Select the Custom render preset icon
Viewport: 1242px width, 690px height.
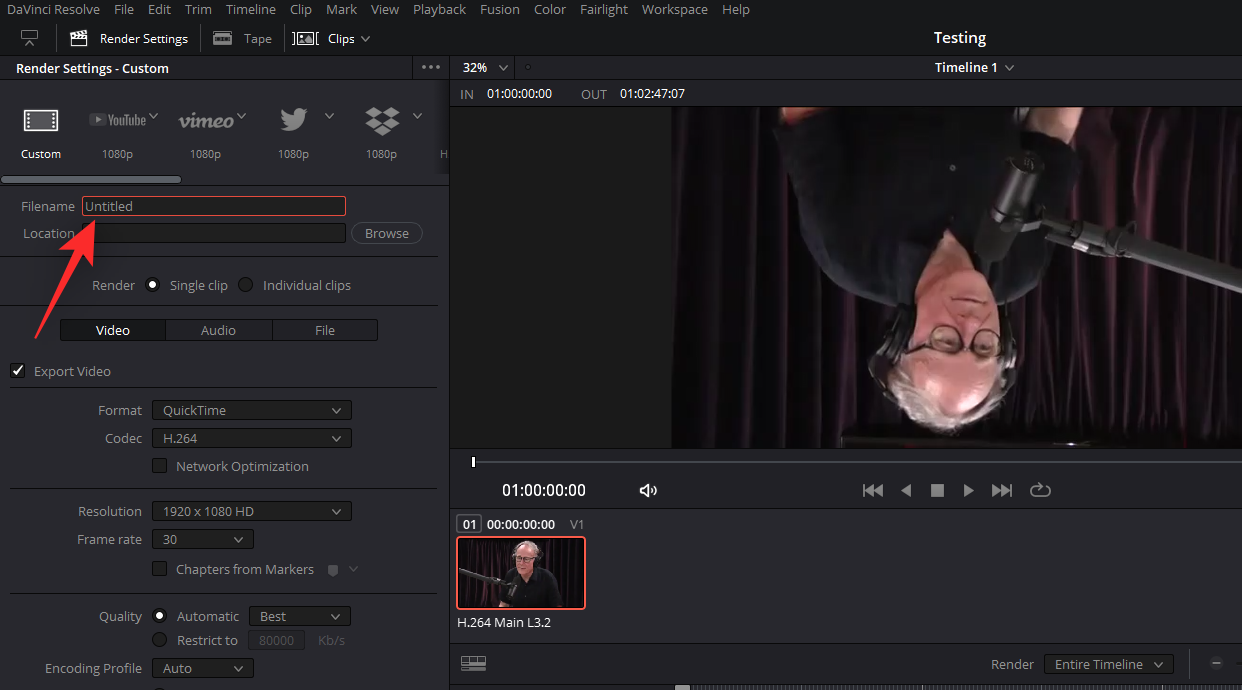point(41,121)
